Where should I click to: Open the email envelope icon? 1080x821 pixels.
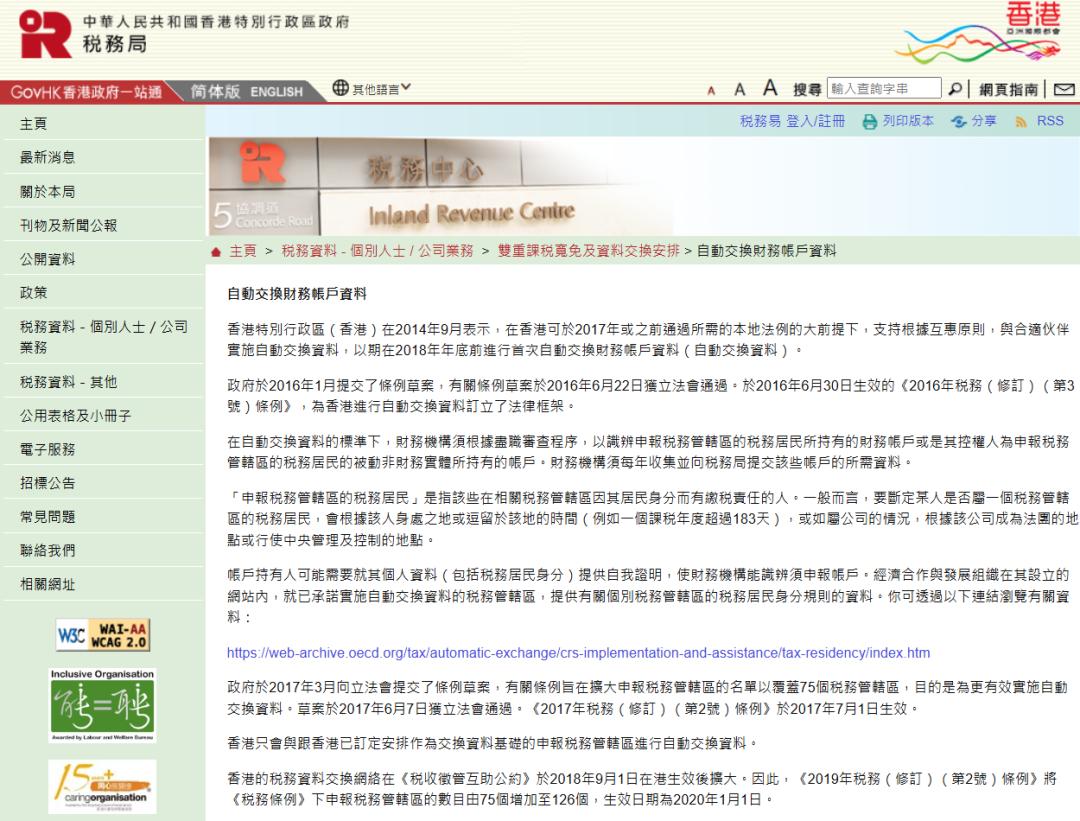[1063, 89]
